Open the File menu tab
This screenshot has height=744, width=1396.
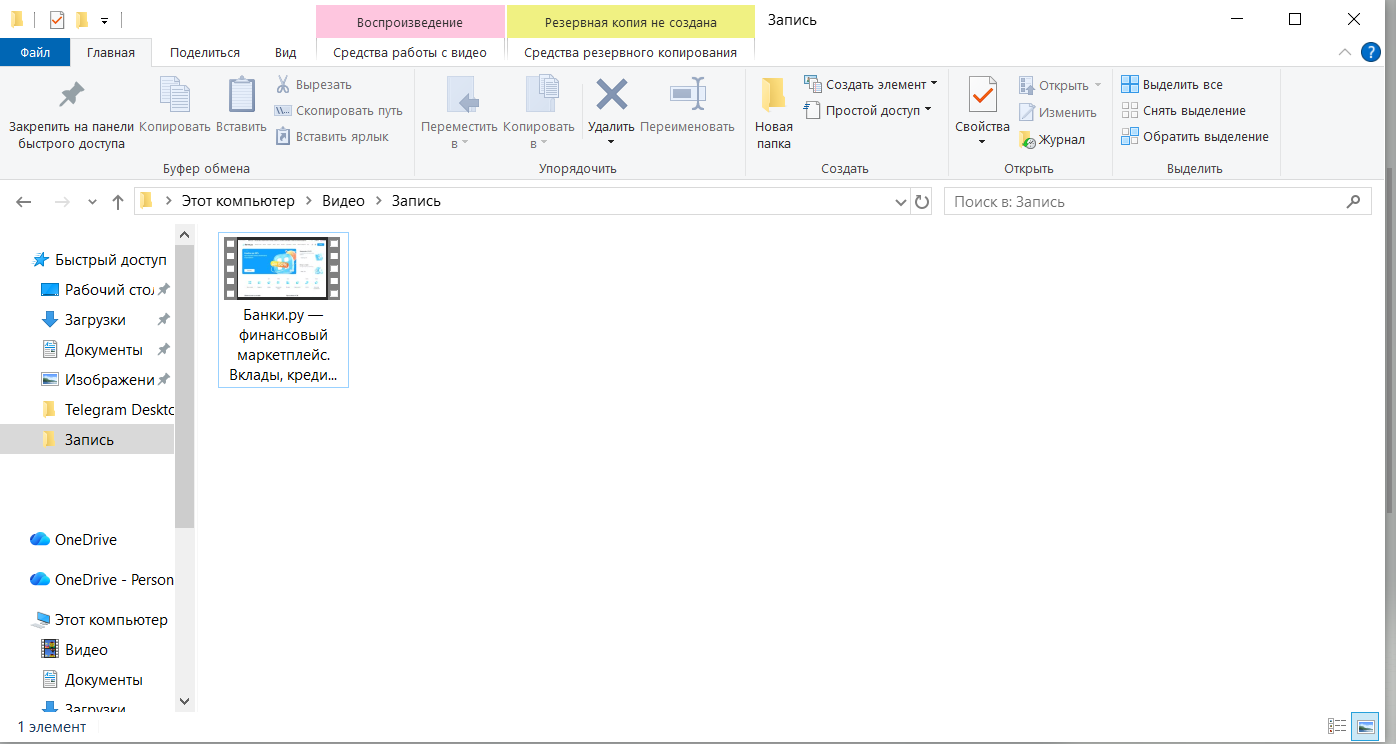click(x=35, y=53)
